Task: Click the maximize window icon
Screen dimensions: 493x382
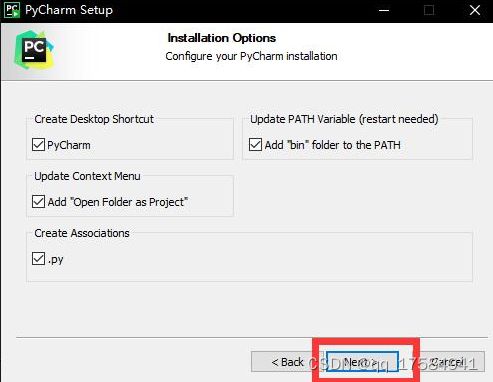Action: [x=429, y=10]
